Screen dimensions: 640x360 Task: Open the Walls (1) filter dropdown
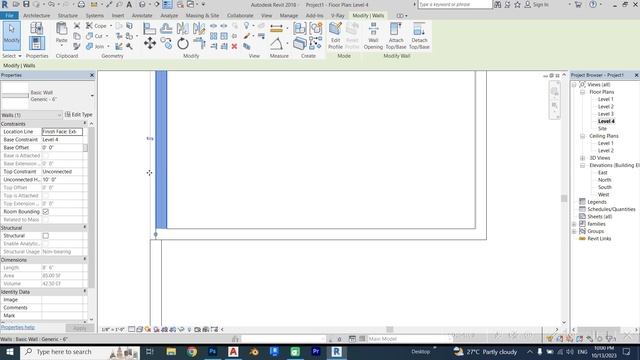click(59, 115)
